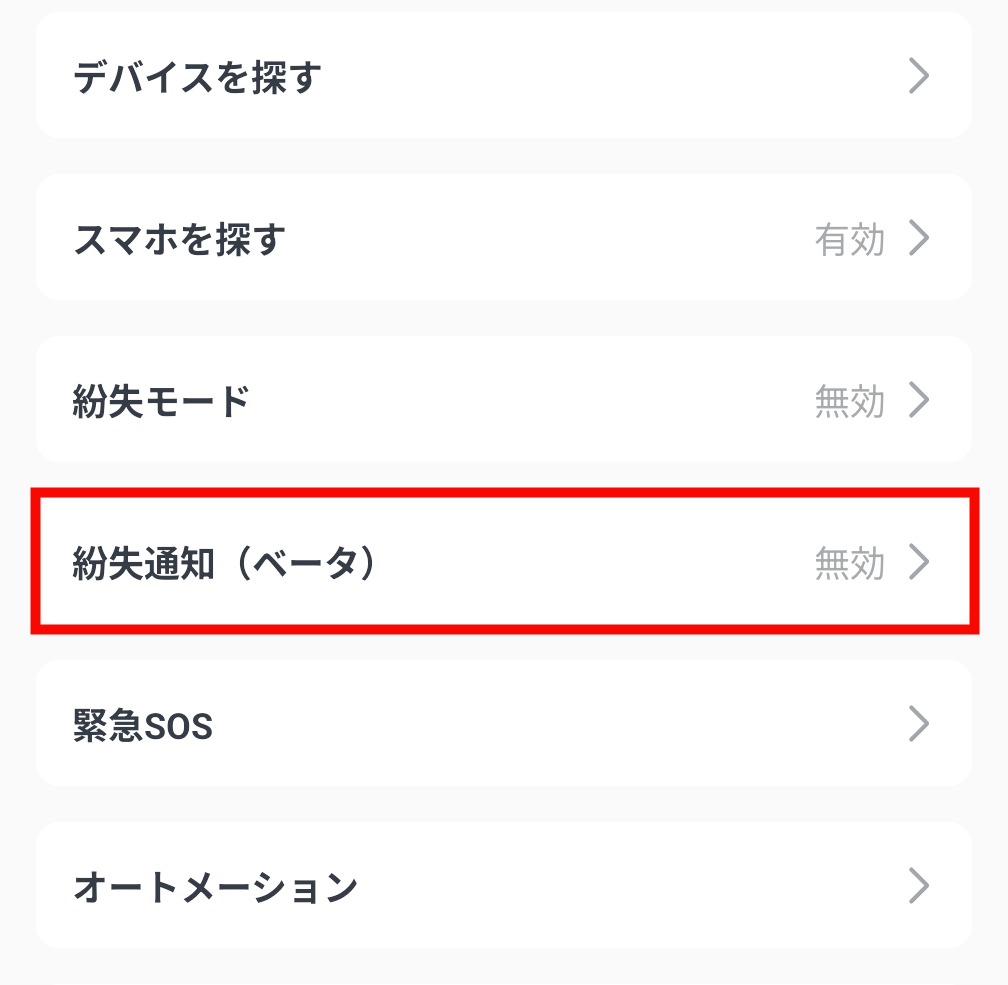Click 無効 status next to 紛失通知（ベータ）

850,564
